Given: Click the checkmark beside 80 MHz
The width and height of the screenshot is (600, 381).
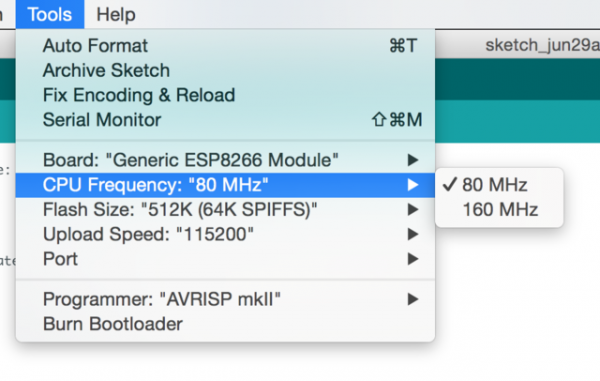Looking at the screenshot, I should point(450,184).
